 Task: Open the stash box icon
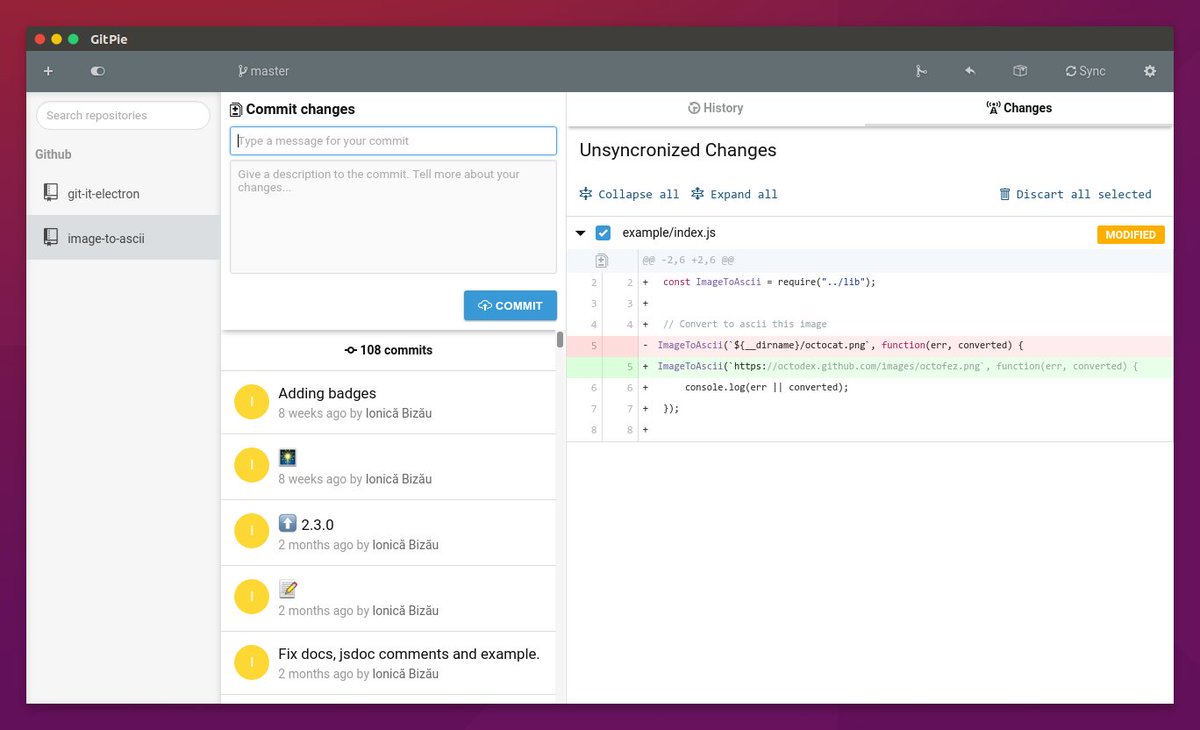(1020, 71)
